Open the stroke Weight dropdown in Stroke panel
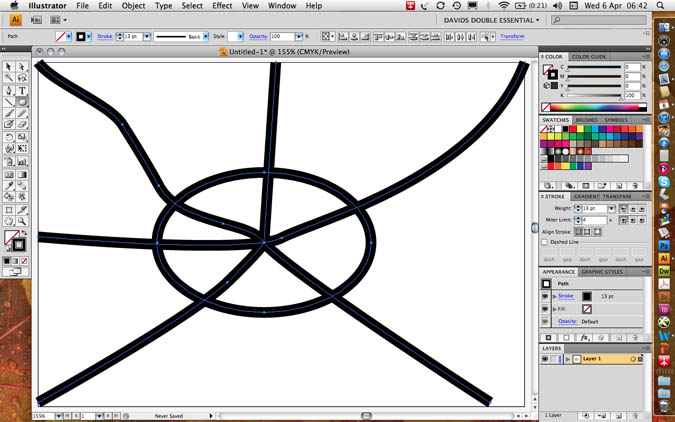 tap(612, 208)
